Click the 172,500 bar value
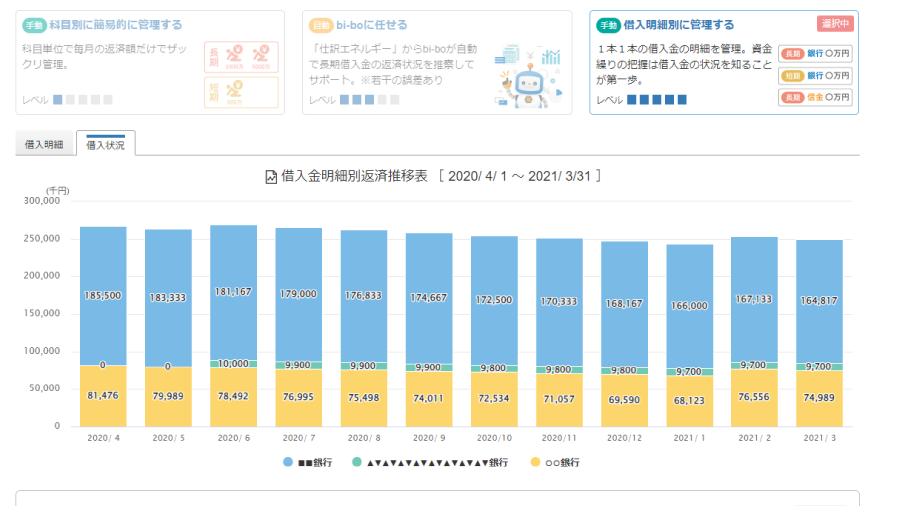 pyautogui.click(x=494, y=299)
